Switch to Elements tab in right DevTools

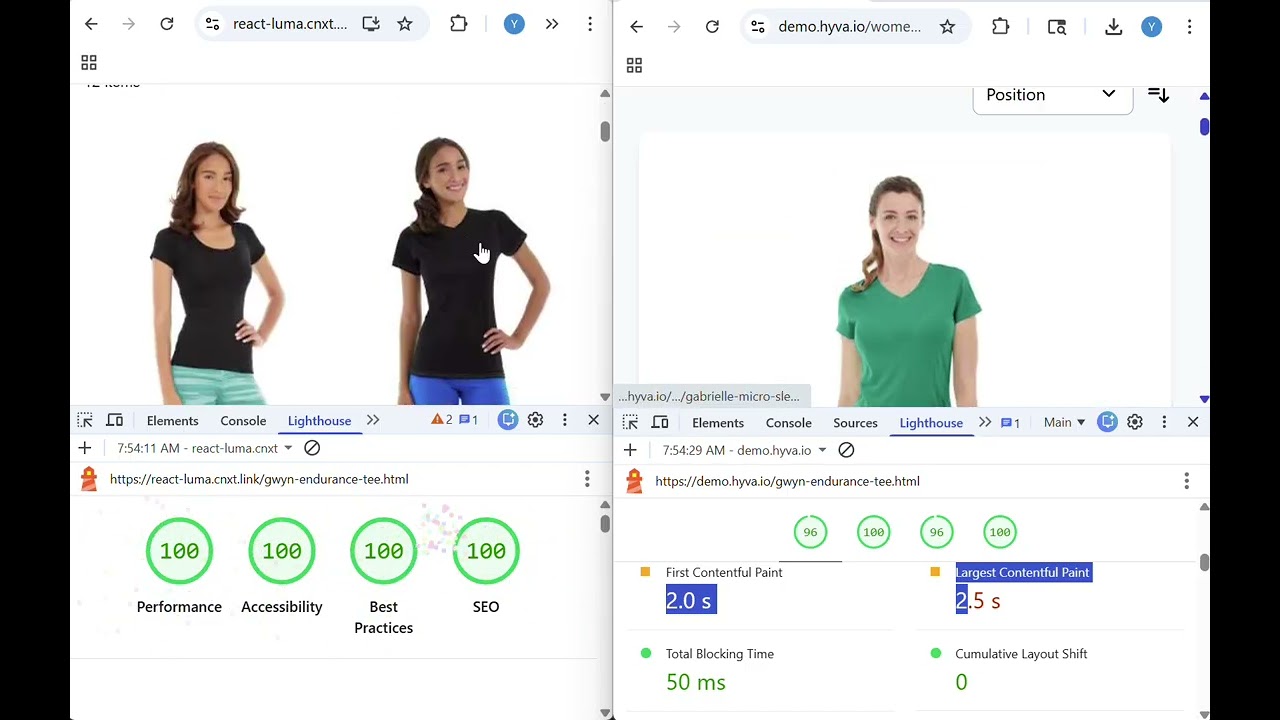[718, 423]
